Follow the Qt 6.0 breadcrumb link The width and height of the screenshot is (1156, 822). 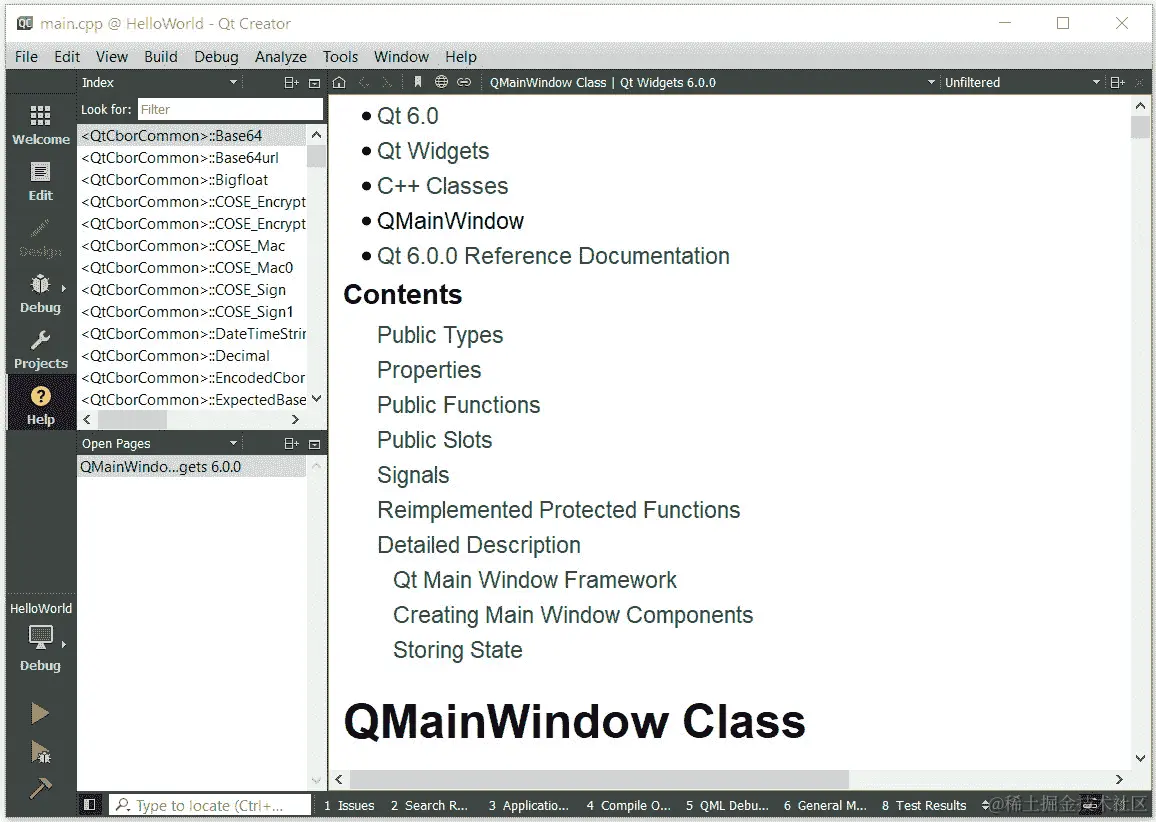click(408, 116)
